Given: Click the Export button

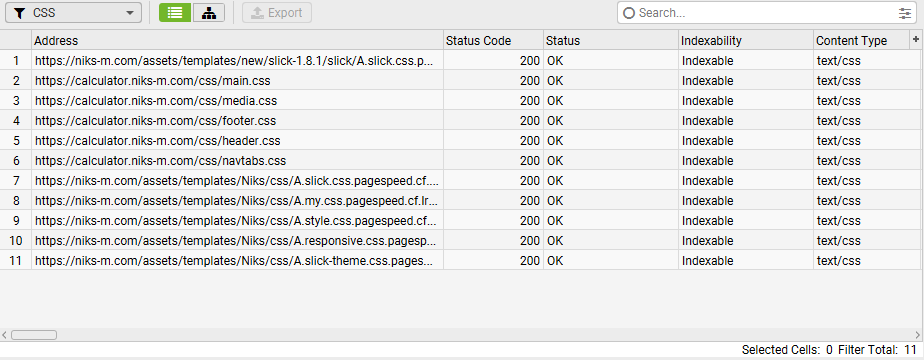Looking at the screenshot, I should click(276, 13).
